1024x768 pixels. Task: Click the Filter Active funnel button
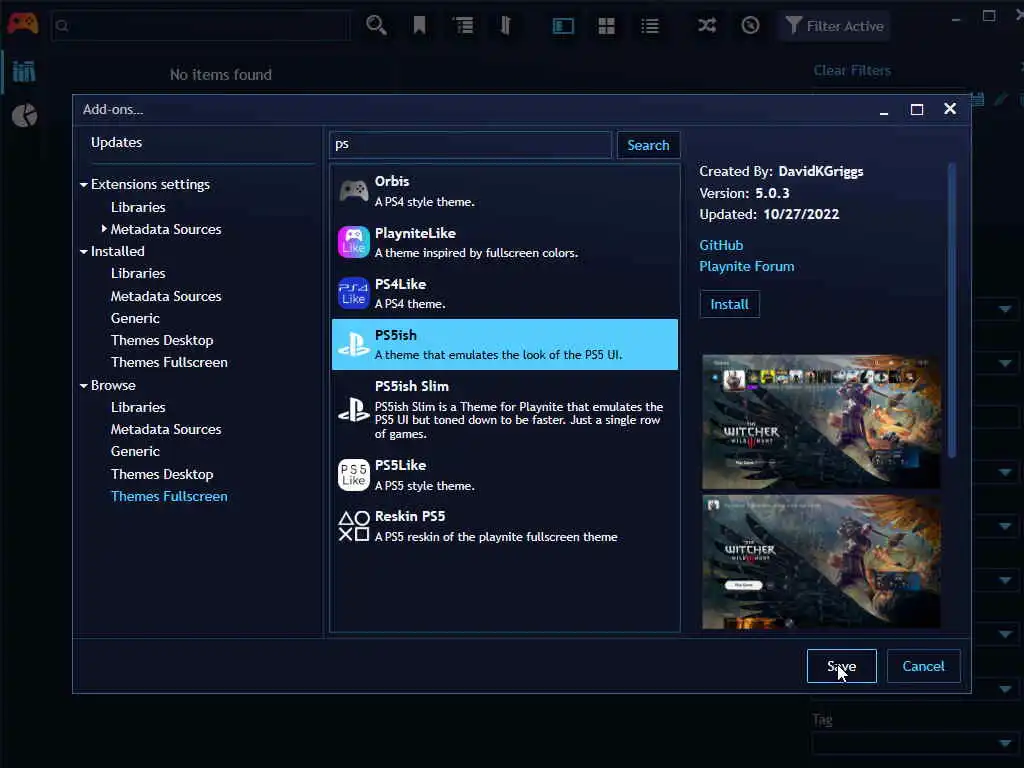(834, 26)
